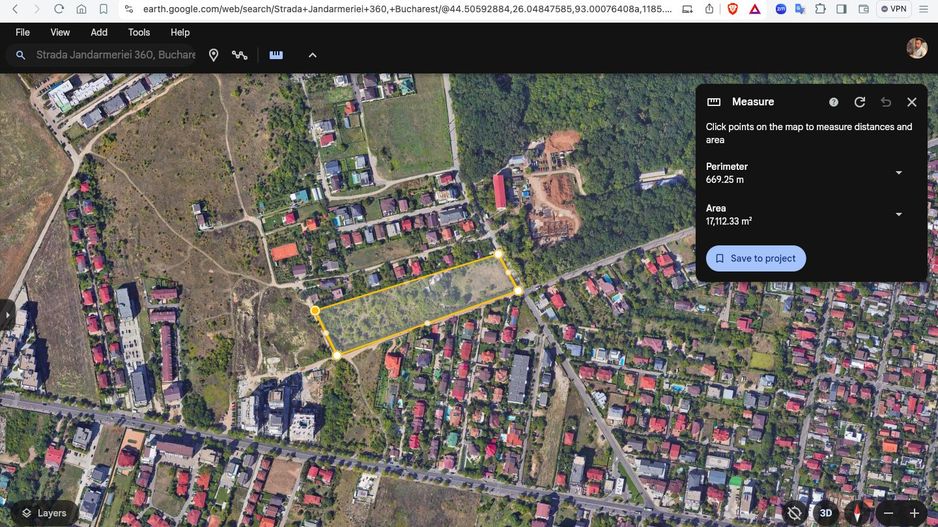The width and height of the screenshot is (938, 527).
Task: Open the Help menu
Action: coord(179,32)
